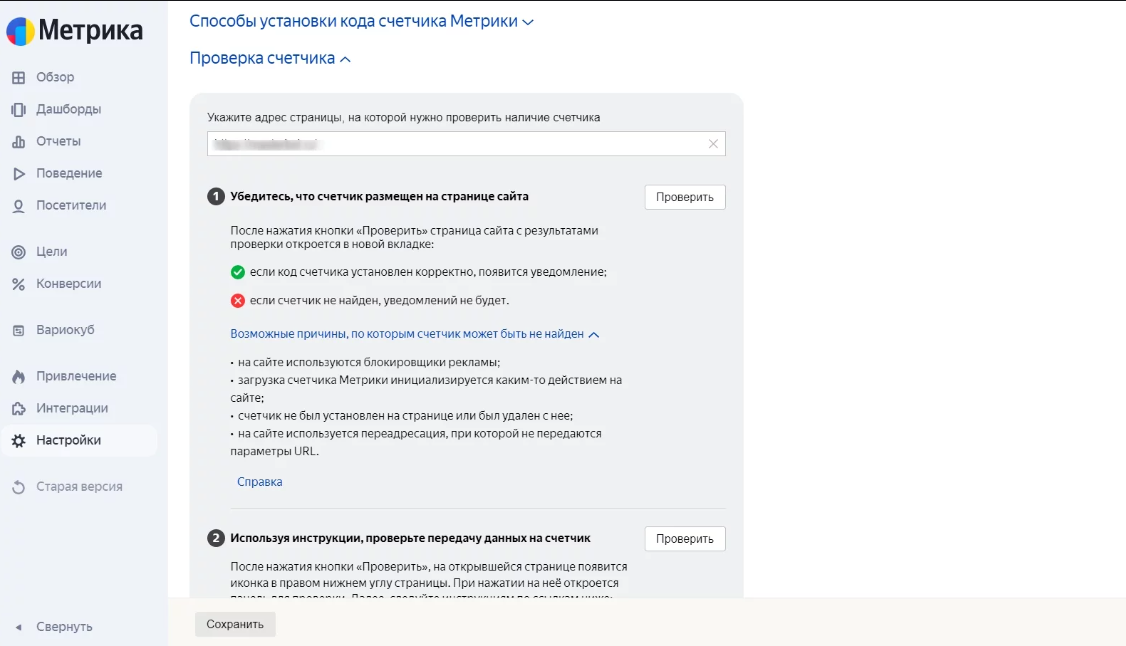Click the page address input field
This screenshot has width=1126, height=646.
click(x=455, y=144)
